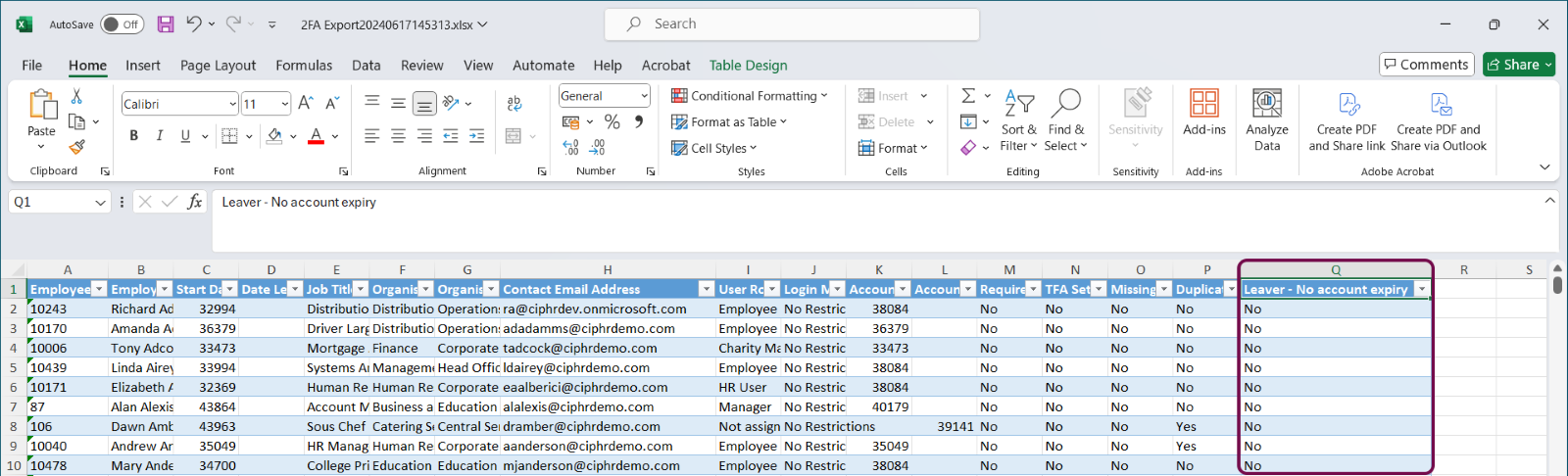Image resolution: width=1568 pixels, height=476 pixels.
Task: Create PDF and Share via Outlook
Action: (1439, 120)
